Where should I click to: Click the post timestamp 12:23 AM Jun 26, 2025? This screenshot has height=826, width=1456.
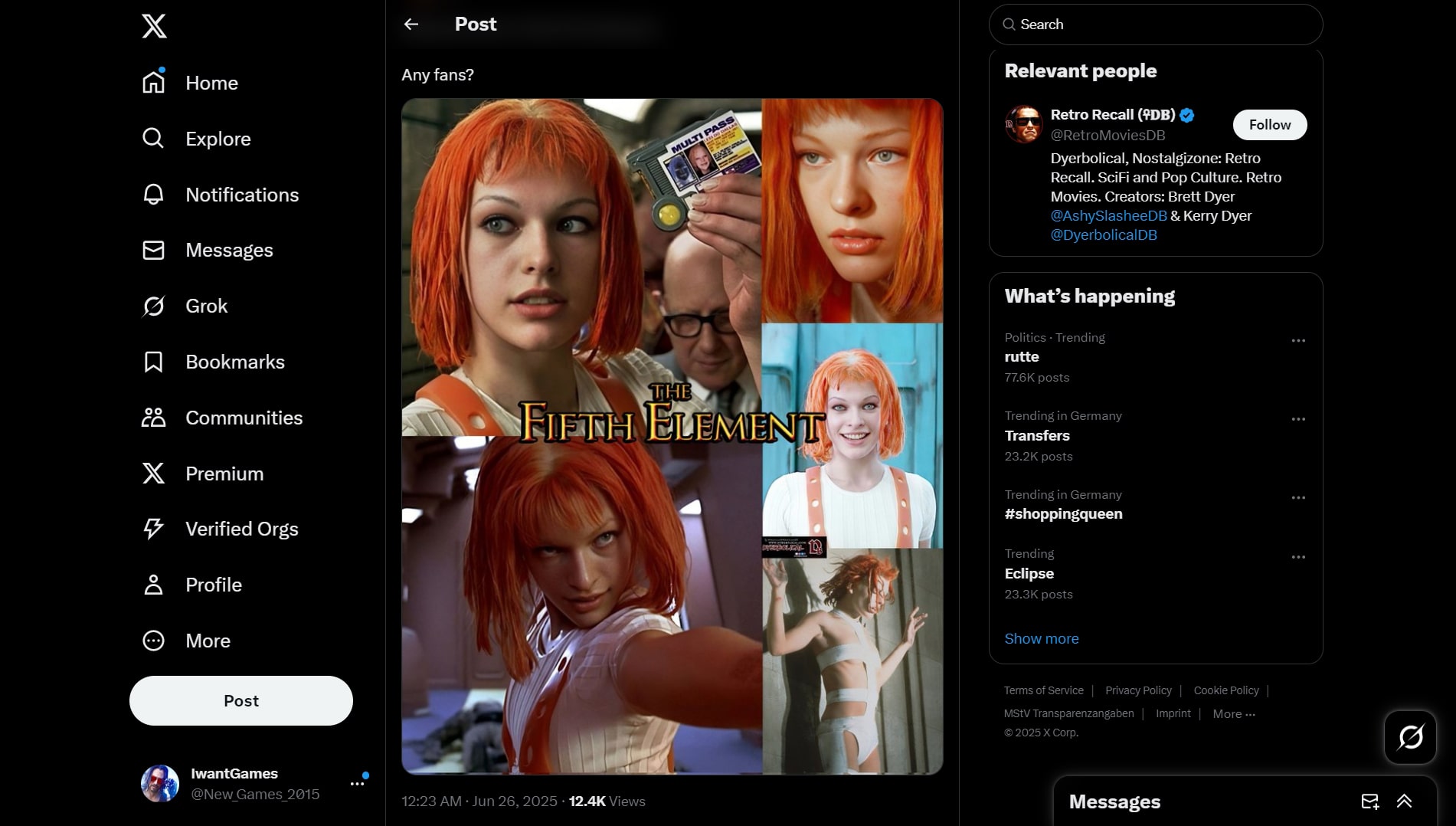[479, 801]
